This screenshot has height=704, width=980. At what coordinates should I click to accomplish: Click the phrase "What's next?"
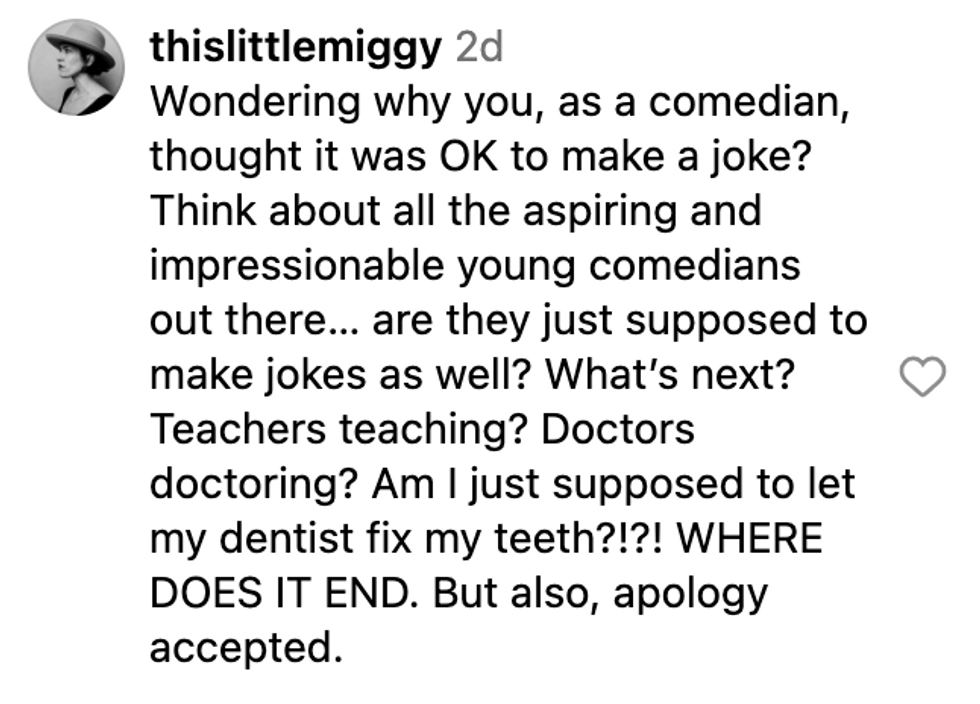coord(669,375)
